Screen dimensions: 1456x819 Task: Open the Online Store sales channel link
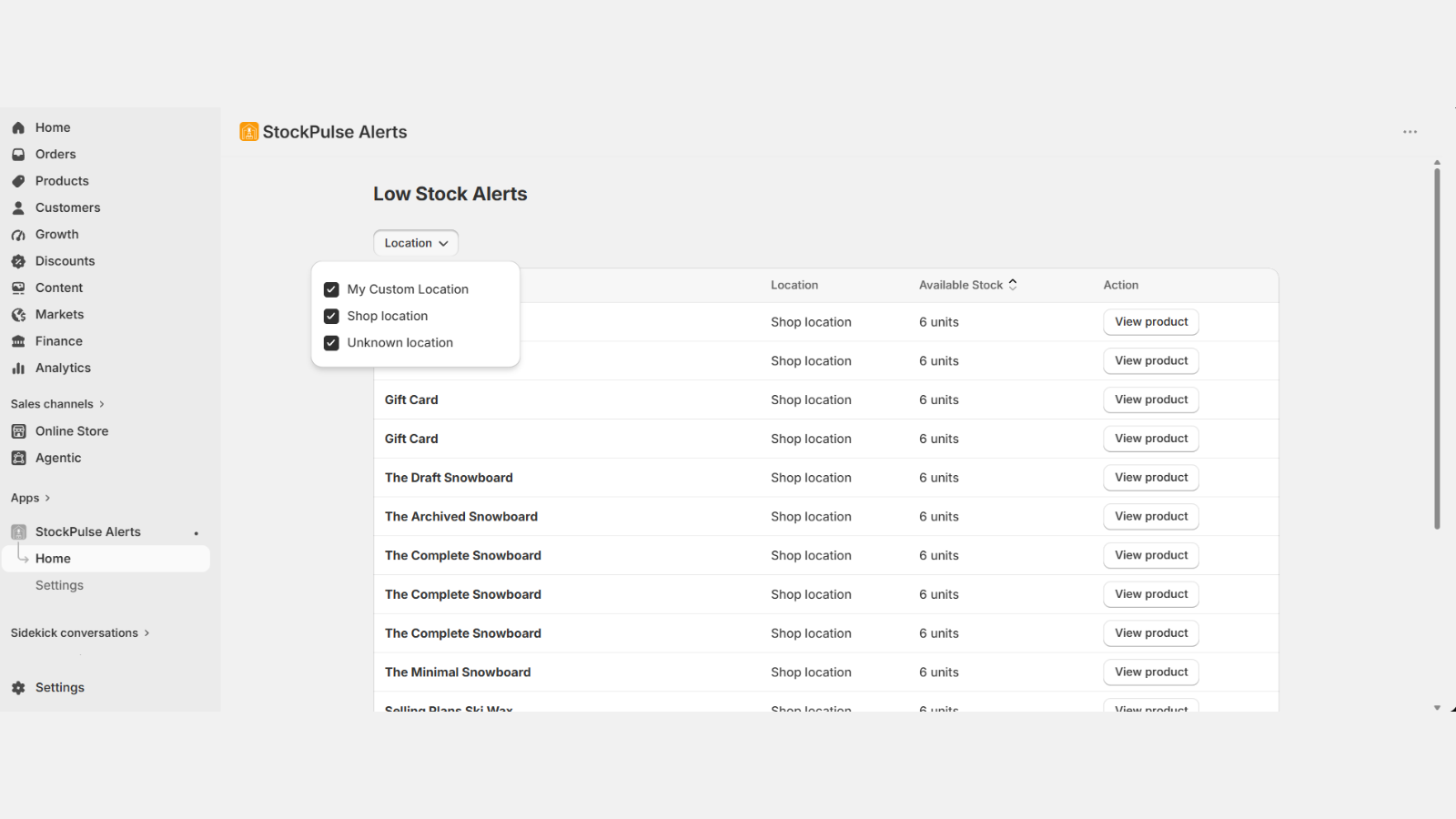click(72, 431)
